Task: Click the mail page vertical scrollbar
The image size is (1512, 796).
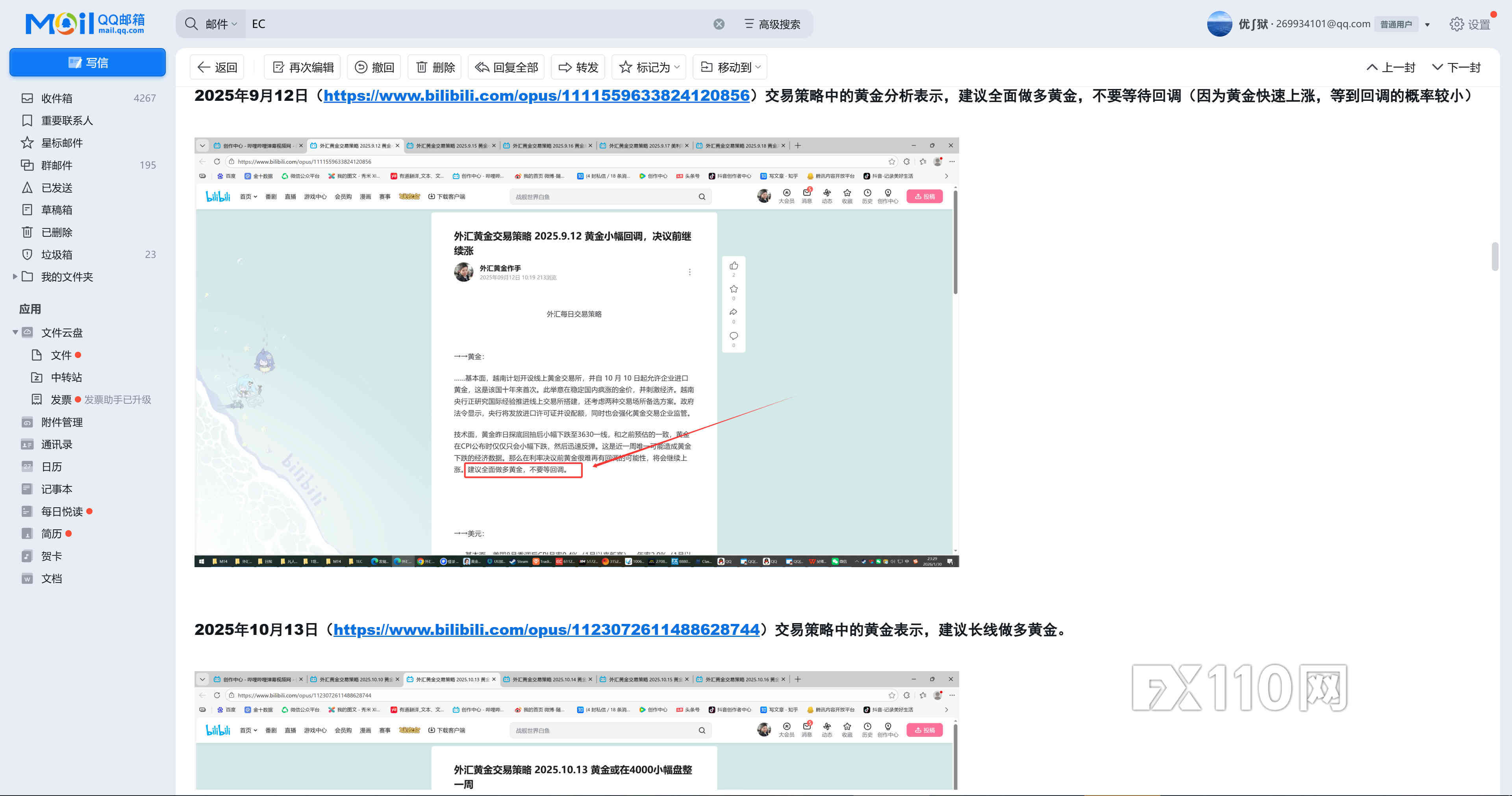Action: pos(1494,256)
